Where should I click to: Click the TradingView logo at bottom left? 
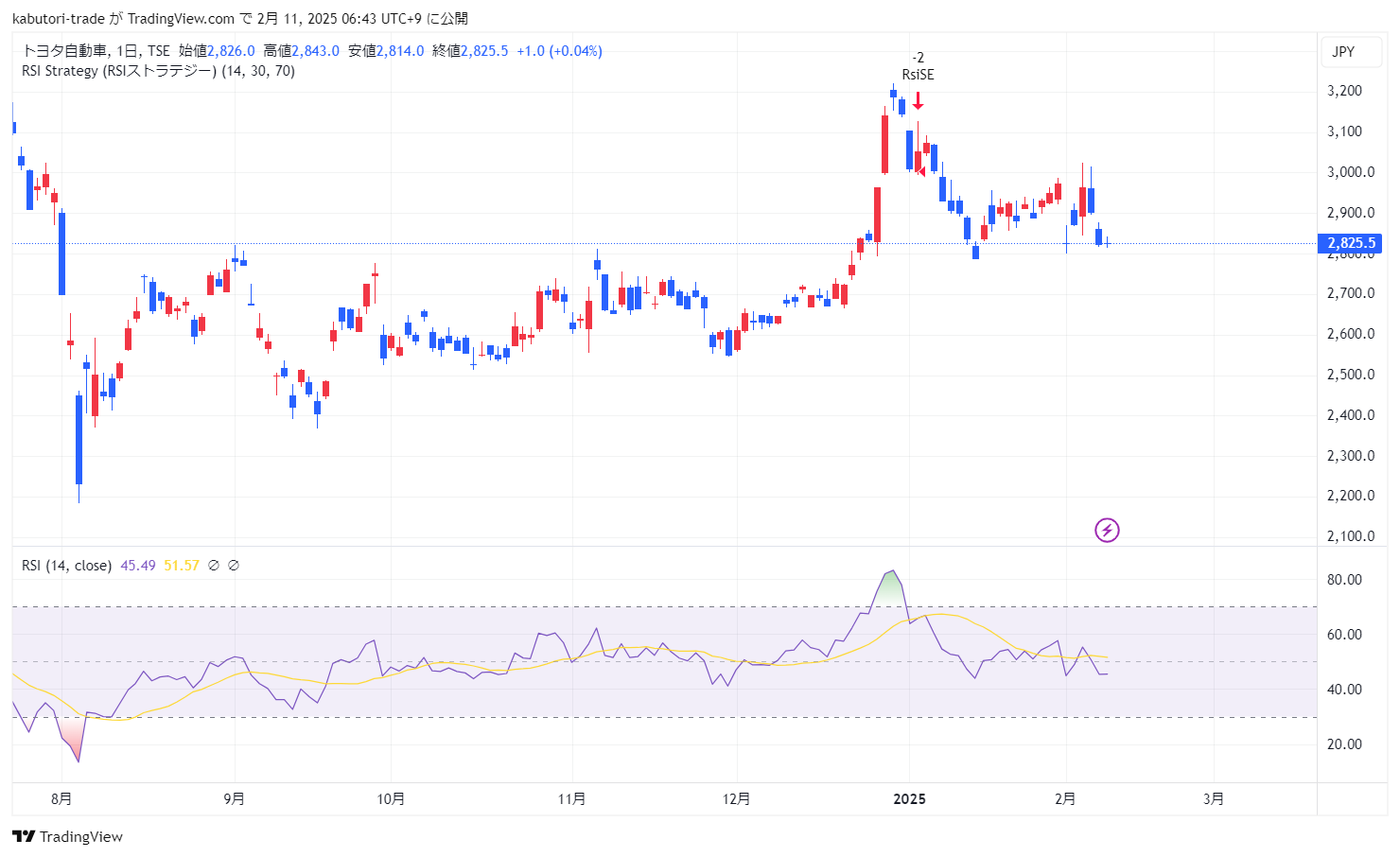[67, 836]
